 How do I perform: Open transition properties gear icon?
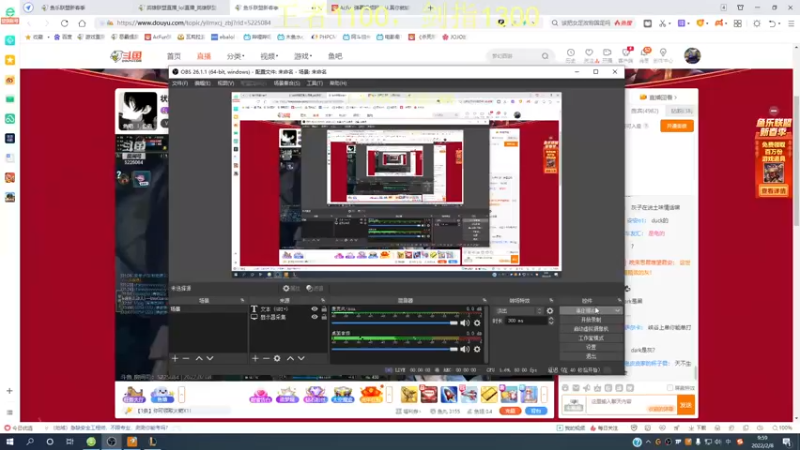(549, 311)
